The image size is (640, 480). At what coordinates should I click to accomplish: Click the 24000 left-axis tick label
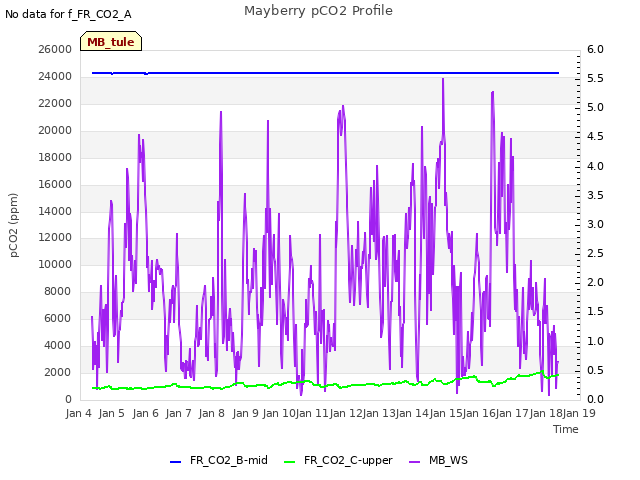click(x=55, y=76)
